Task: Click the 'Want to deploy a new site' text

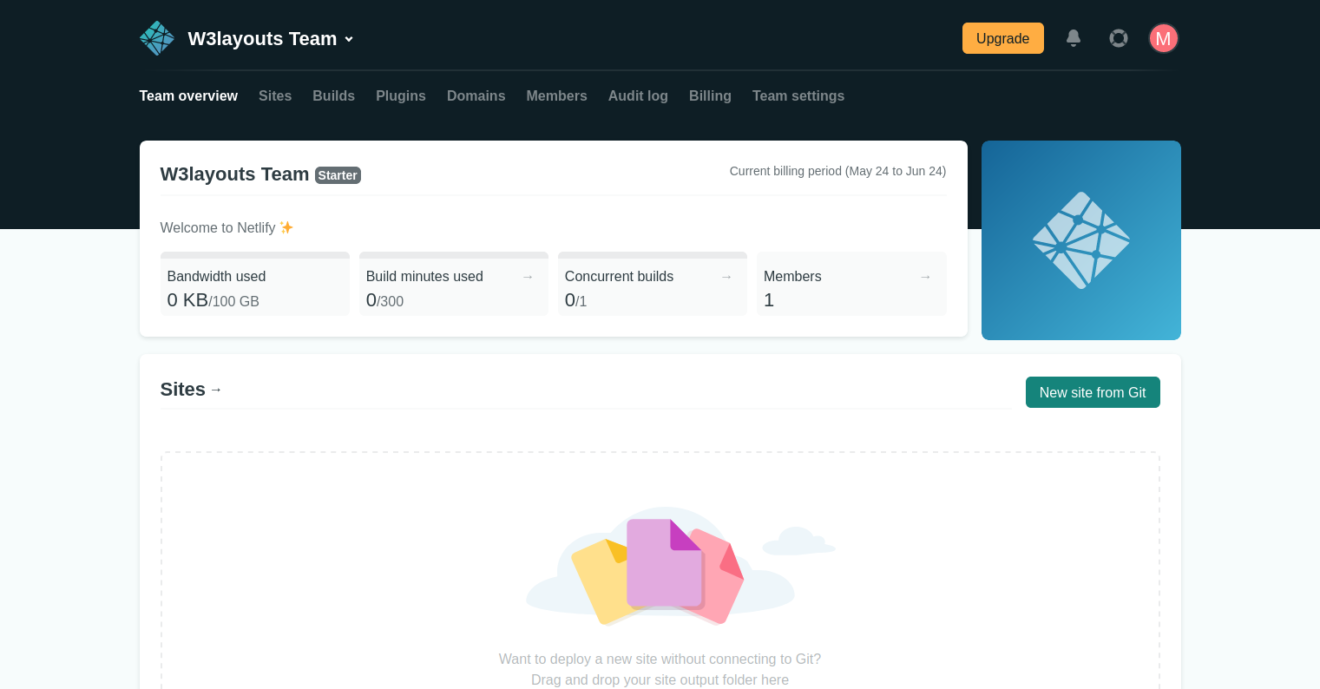Action: (660, 659)
